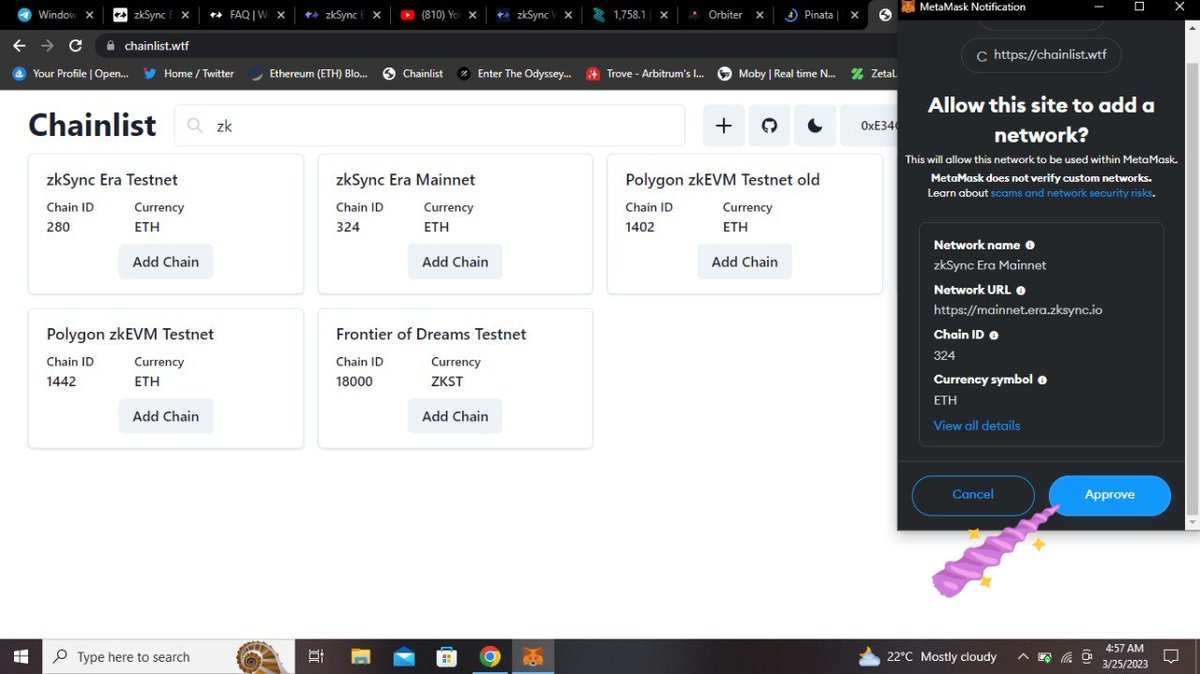Open View all details link in MetaMask
Screen dimensions: 1200x674
[977, 426]
